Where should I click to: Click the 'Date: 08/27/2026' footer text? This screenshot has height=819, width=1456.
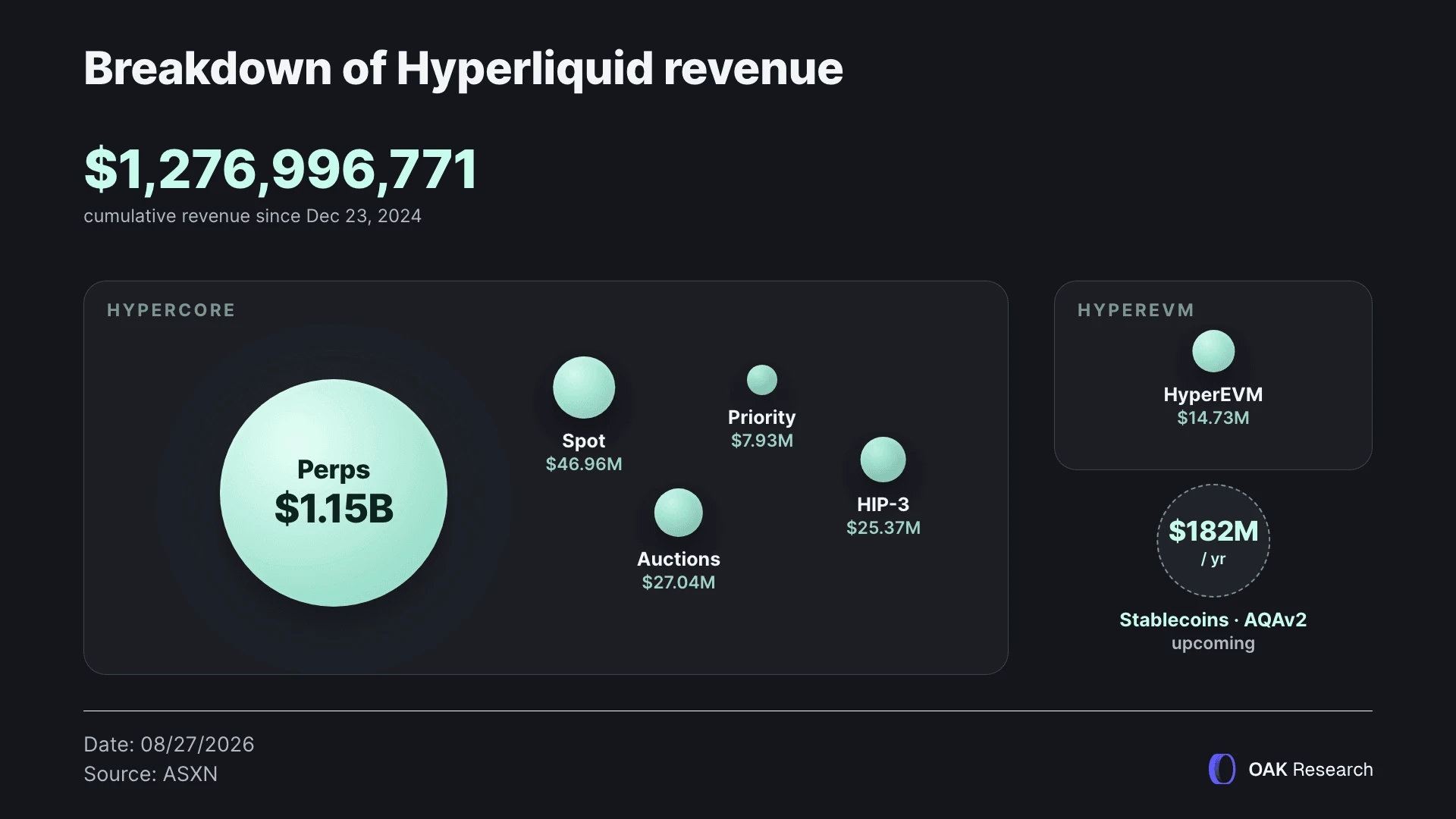pos(169,744)
